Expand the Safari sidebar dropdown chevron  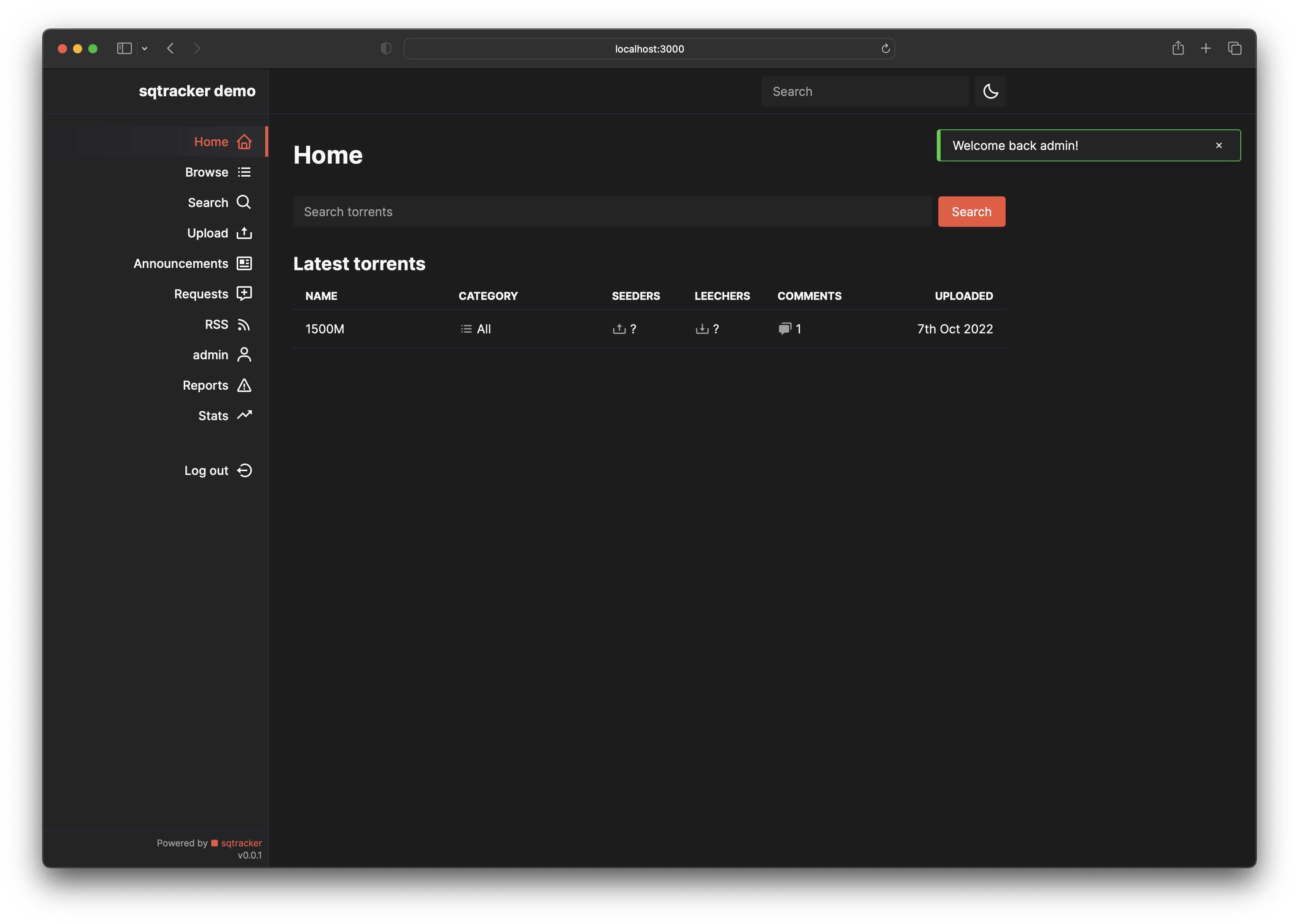tap(145, 49)
